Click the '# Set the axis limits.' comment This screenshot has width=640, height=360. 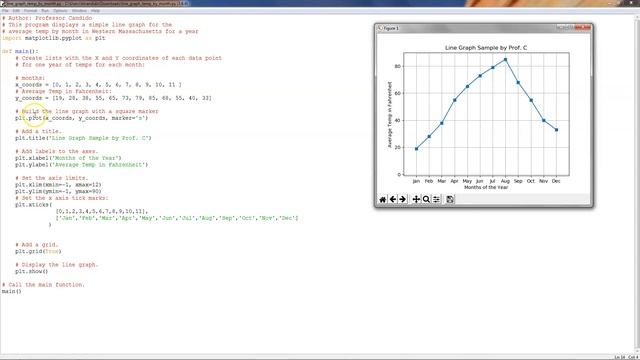51,178
